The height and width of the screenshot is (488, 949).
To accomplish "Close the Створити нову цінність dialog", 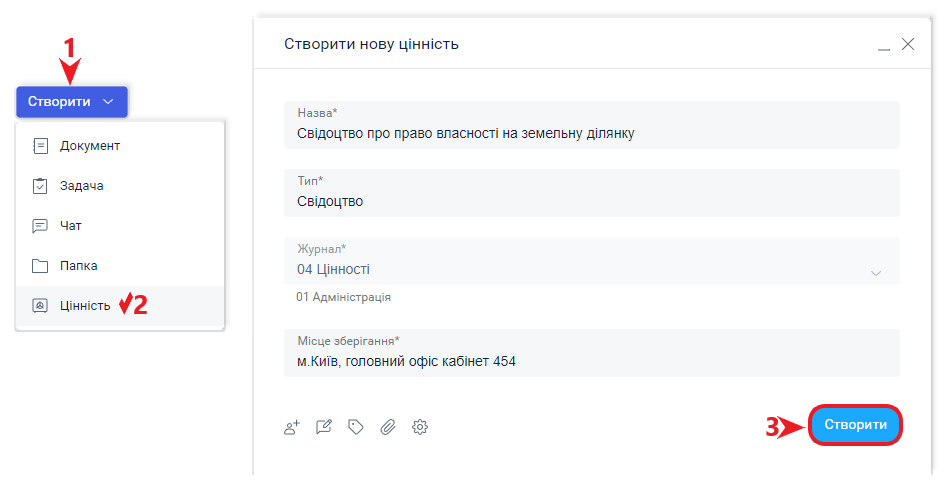I will click(908, 44).
